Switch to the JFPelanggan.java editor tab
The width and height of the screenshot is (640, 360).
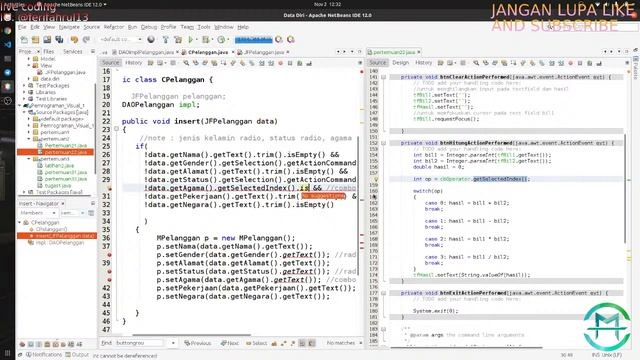(x=264, y=52)
